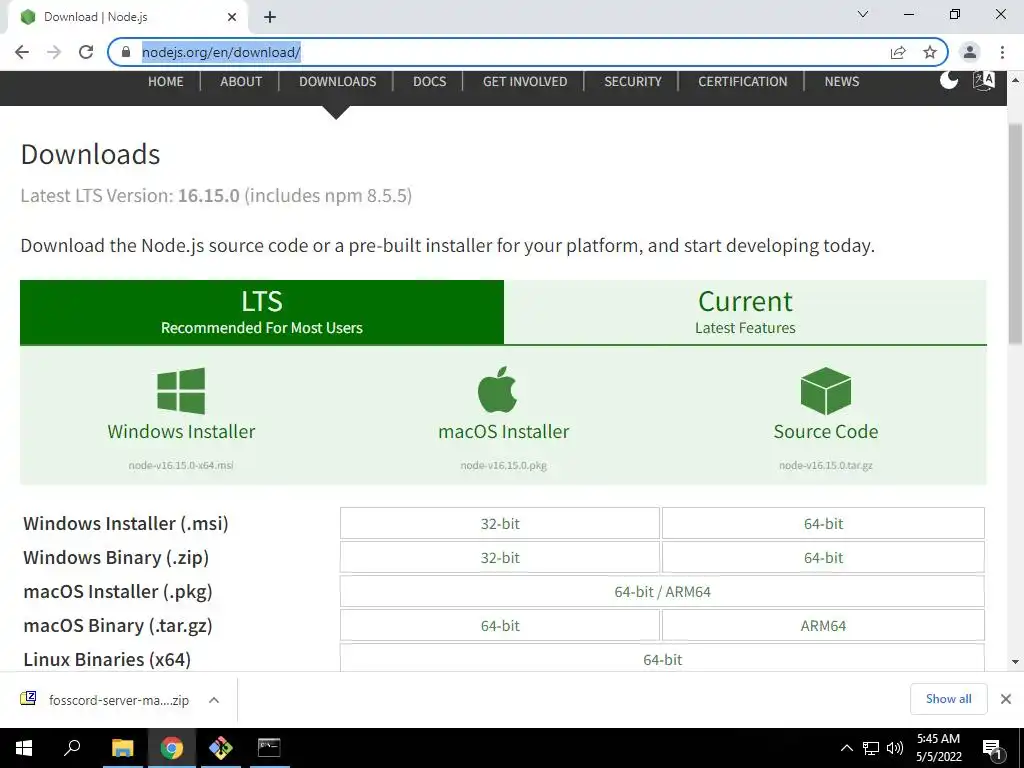Go to HOME in navigation
1024x768 pixels.
coord(165,82)
